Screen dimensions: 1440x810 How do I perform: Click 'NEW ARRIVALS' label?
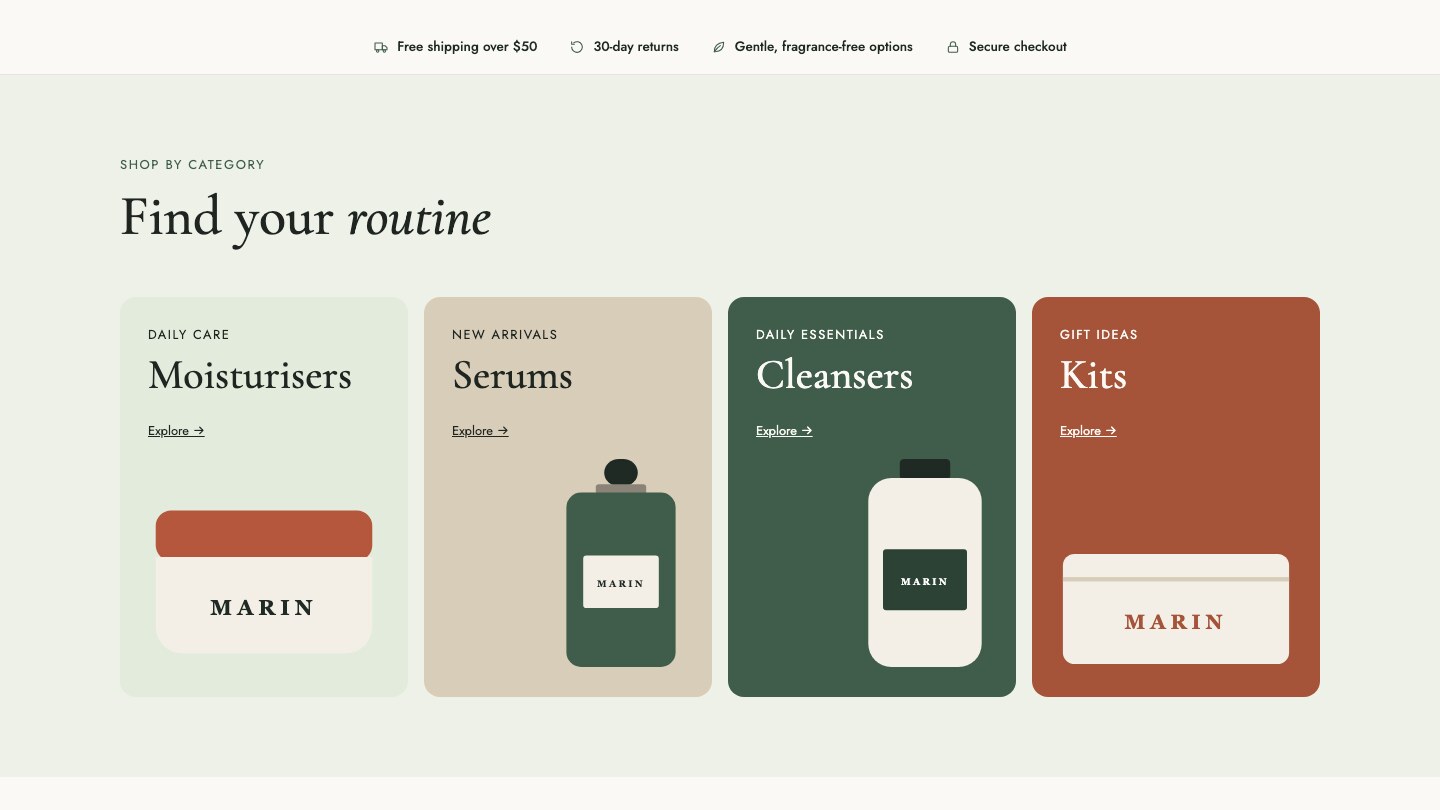click(505, 335)
